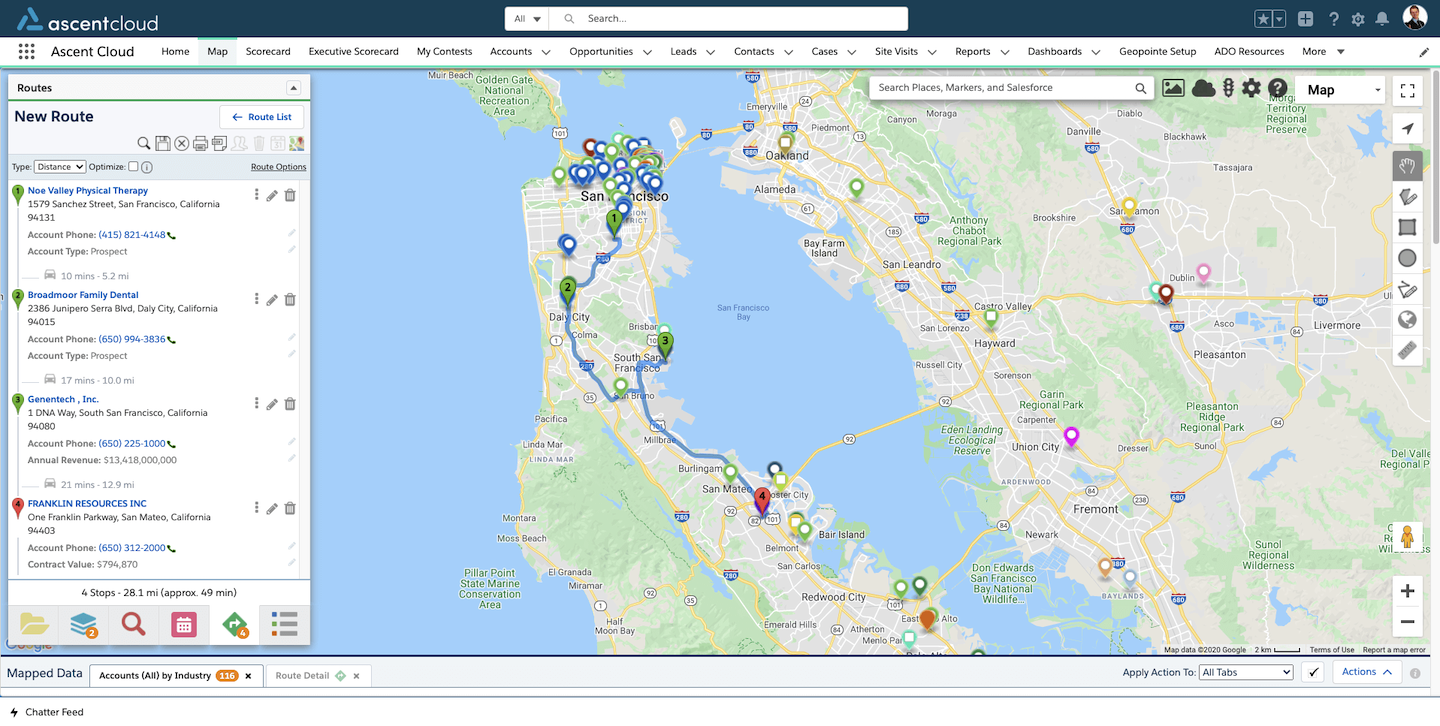Open the Route Options link
The width and height of the screenshot is (1440, 726).
[x=278, y=167]
